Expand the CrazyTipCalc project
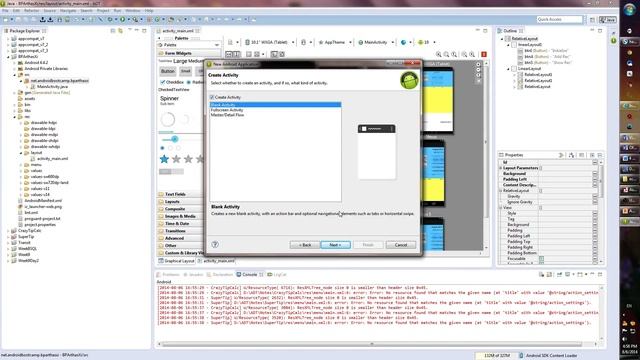This screenshot has height=360, width=640. click(x=8, y=231)
